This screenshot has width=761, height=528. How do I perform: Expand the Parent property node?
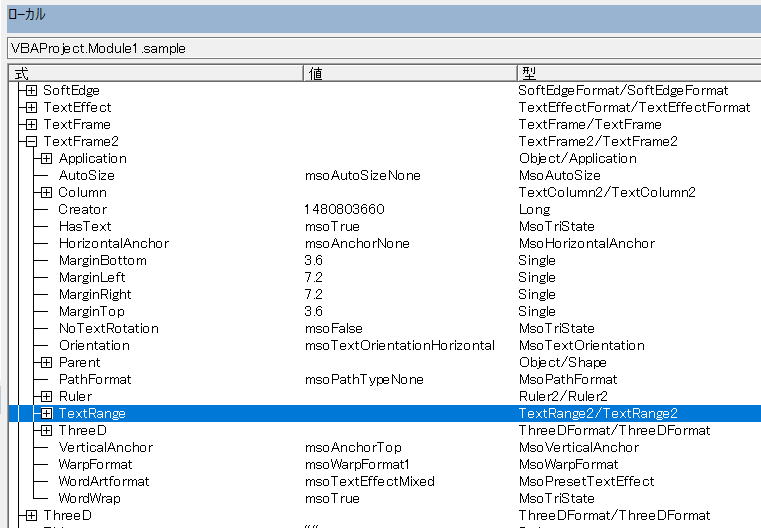tap(46, 362)
